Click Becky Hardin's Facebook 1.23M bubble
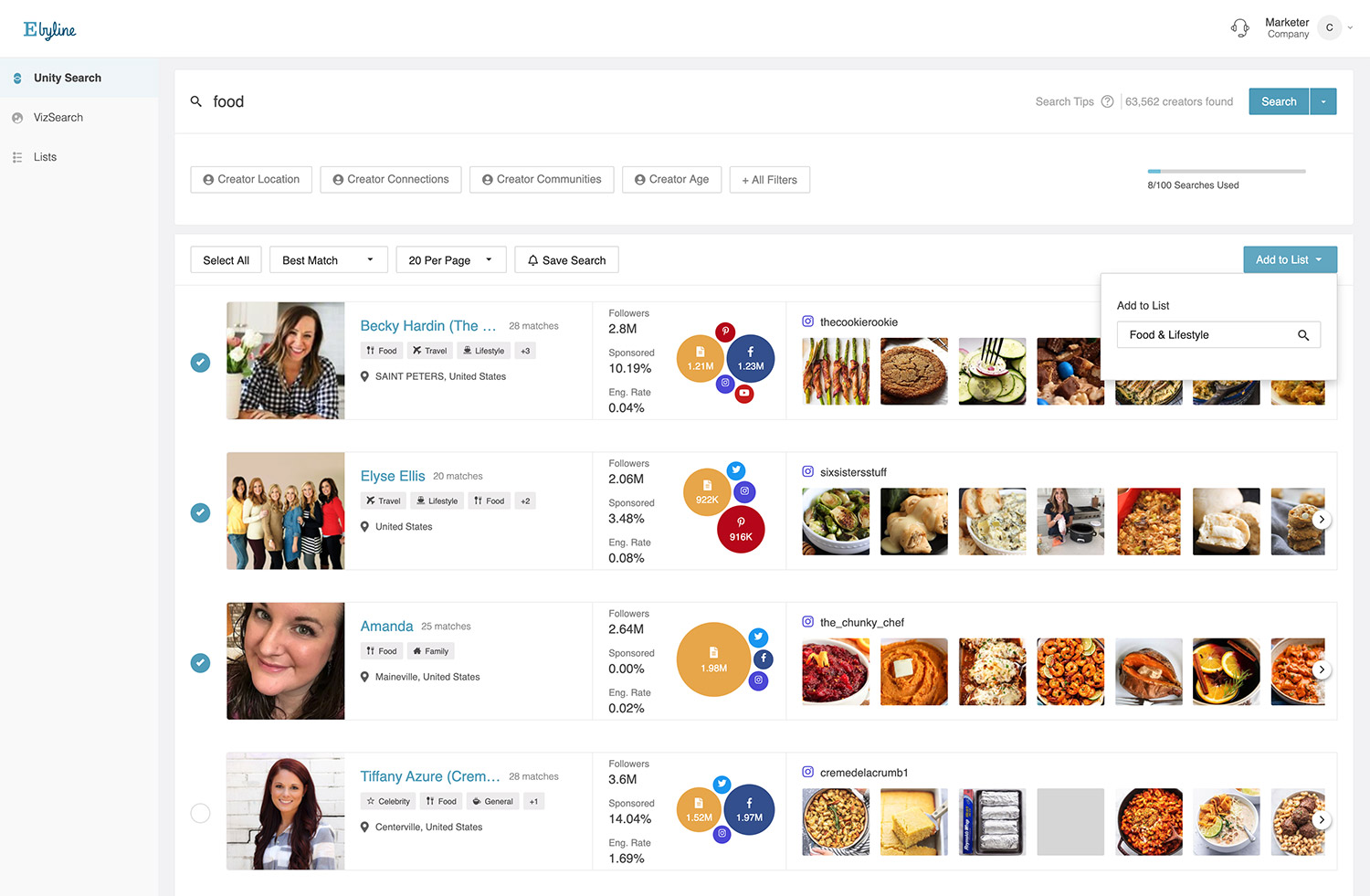The height and width of the screenshot is (896, 1370). [750, 359]
